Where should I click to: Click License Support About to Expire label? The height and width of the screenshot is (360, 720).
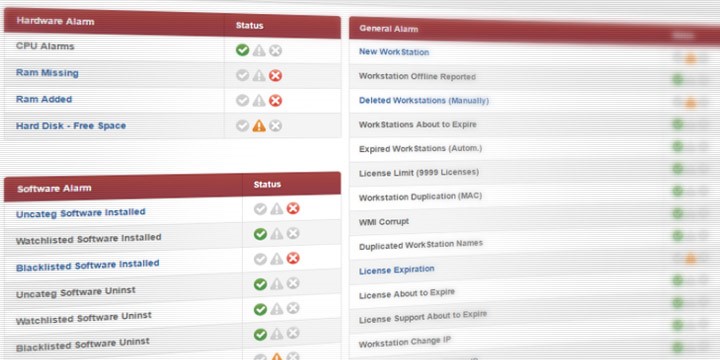coord(422,317)
